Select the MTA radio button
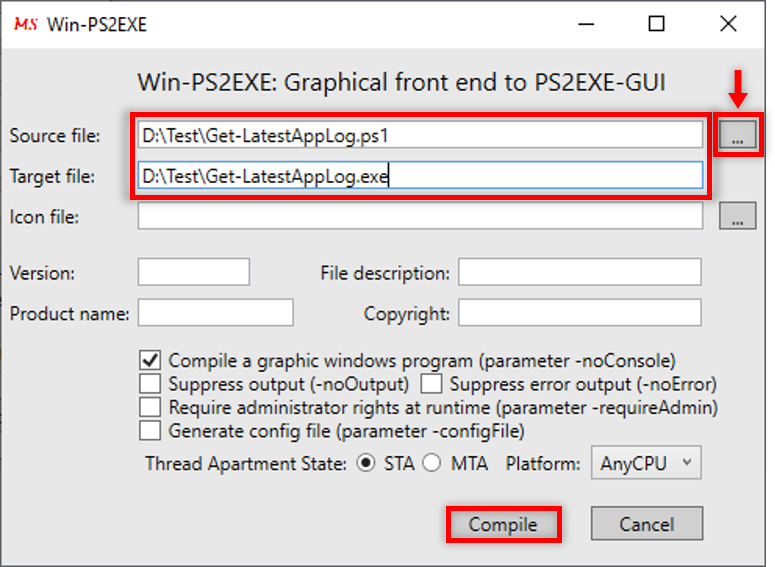The height and width of the screenshot is (567, 775). (431, 463)
